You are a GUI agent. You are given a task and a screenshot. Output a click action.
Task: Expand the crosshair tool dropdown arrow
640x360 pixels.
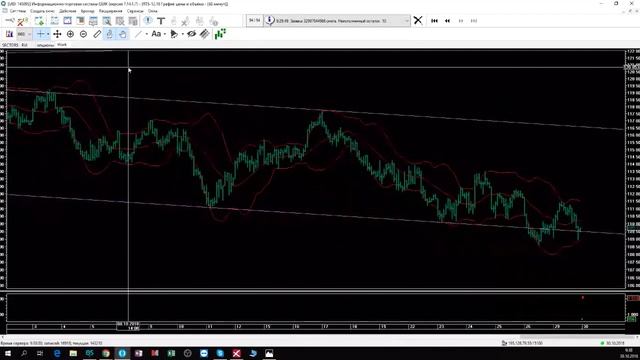pos(48,34)
